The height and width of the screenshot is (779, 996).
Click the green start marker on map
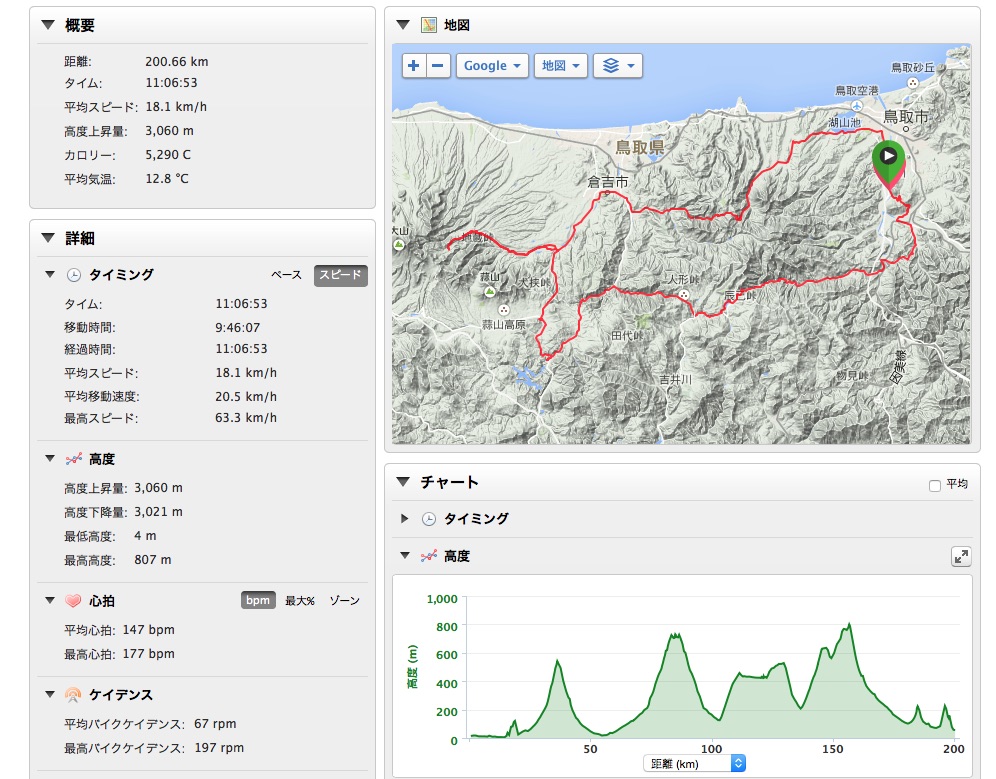coord(887,158)
